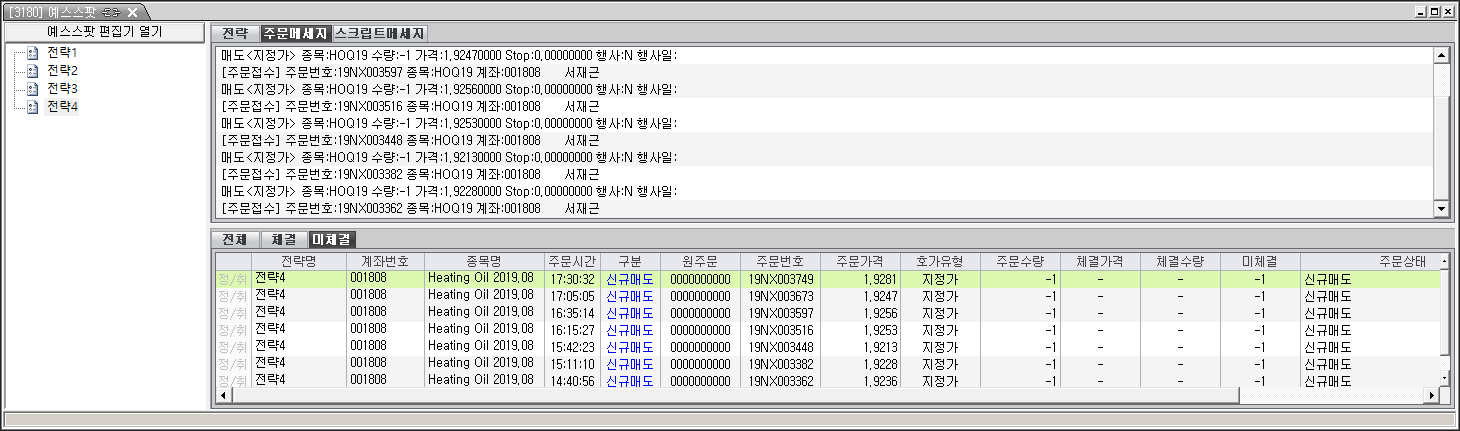The image size is (1460, 431).
Task: Click the 전략1 document icon in tree
Action: pyautogui.click(x=33, y=53)
